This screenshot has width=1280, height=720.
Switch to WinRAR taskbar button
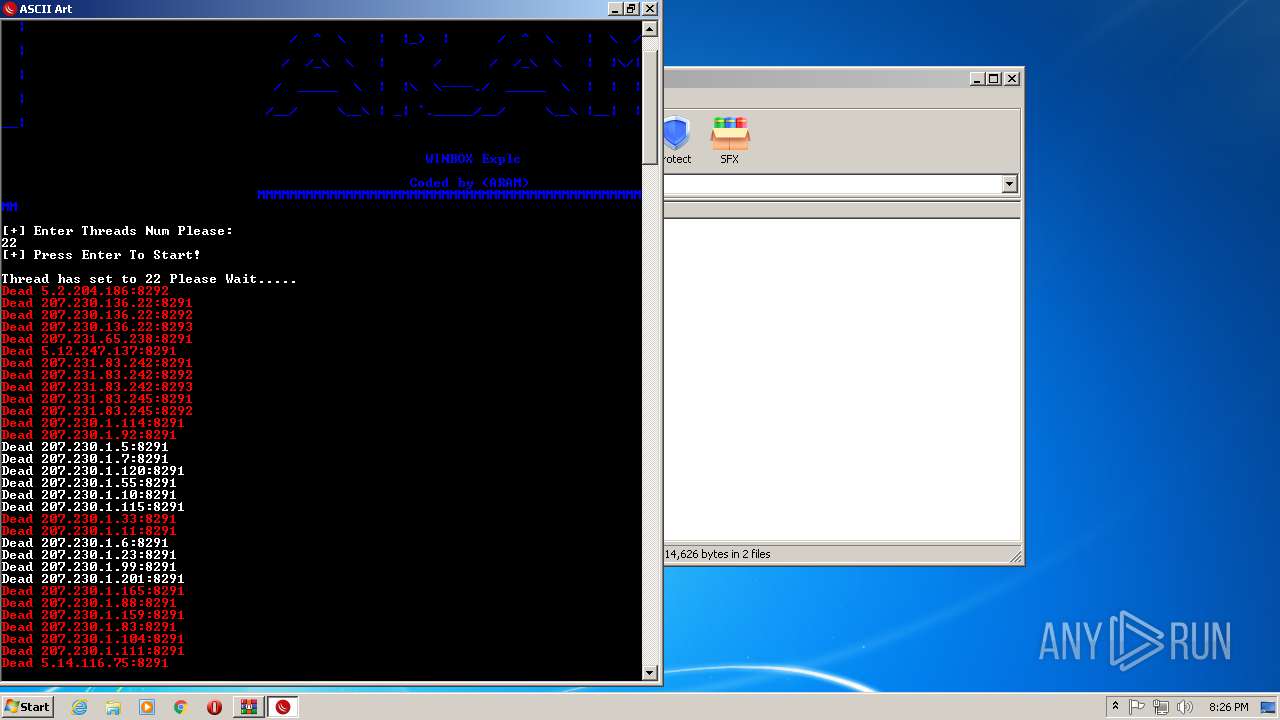[248, 707]
